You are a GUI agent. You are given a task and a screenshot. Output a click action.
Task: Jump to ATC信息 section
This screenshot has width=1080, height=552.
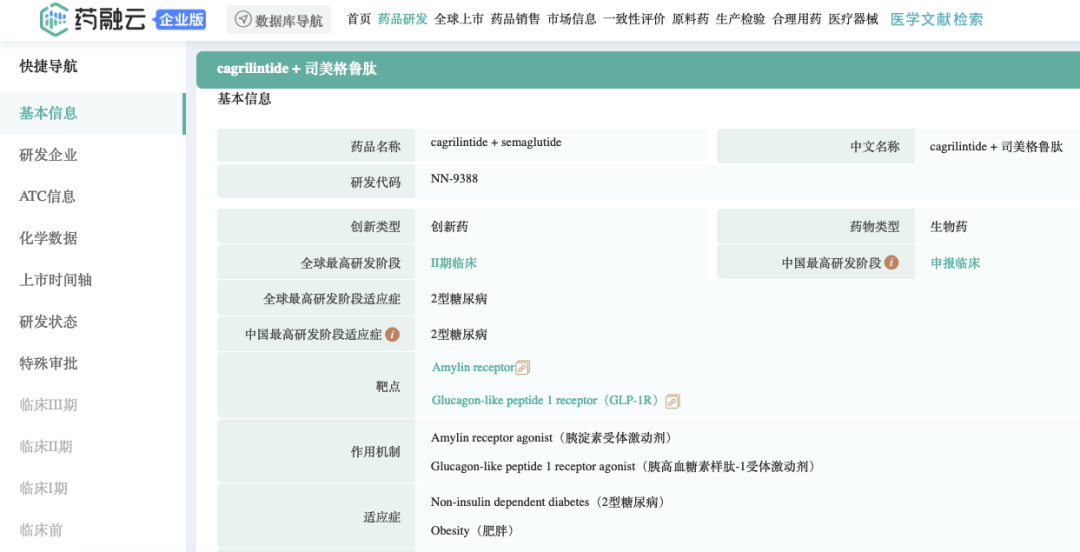[x=48, y=197]
